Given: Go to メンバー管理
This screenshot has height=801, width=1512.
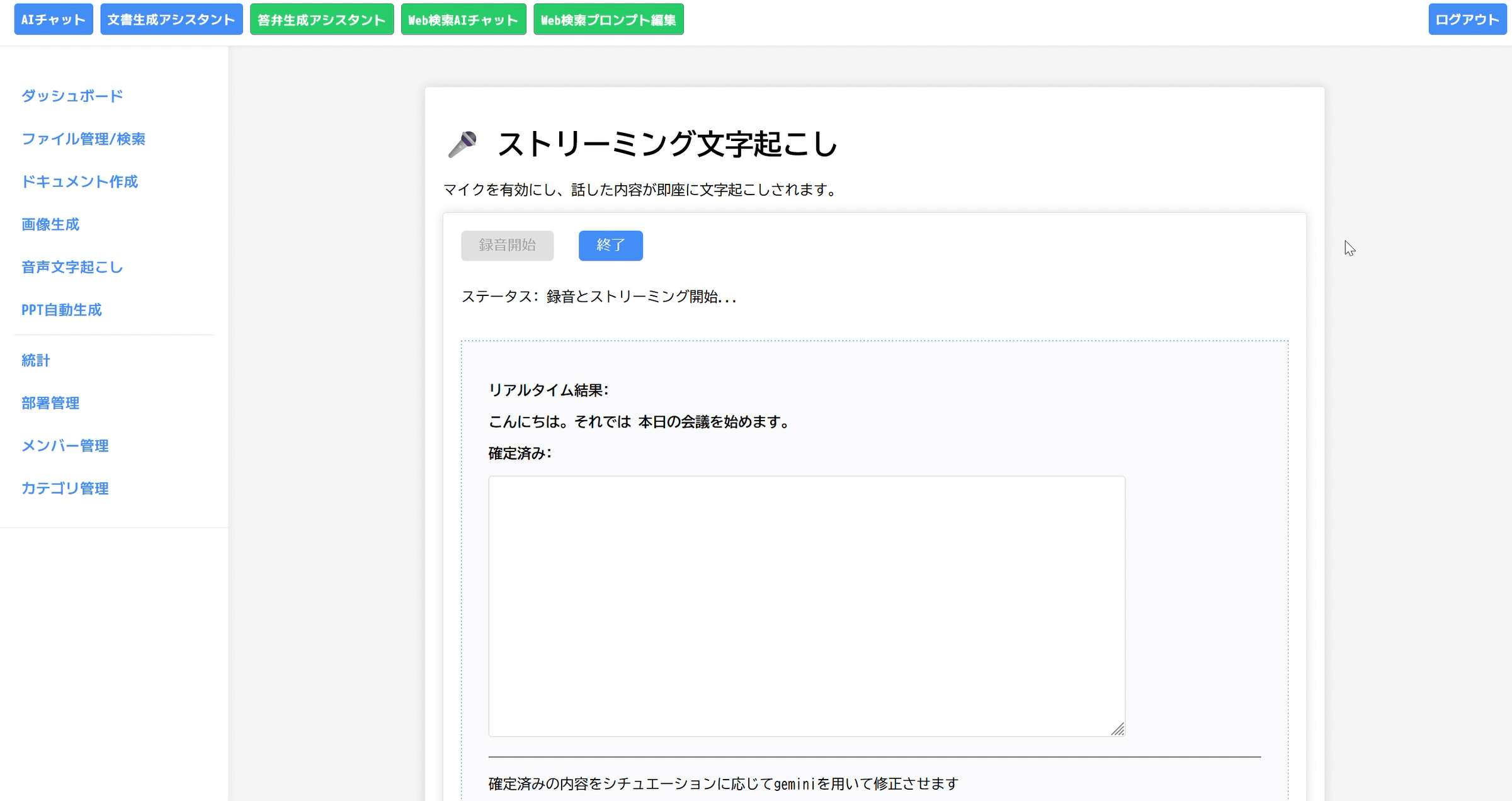Looking at the screenshot, I should point(65,446).
